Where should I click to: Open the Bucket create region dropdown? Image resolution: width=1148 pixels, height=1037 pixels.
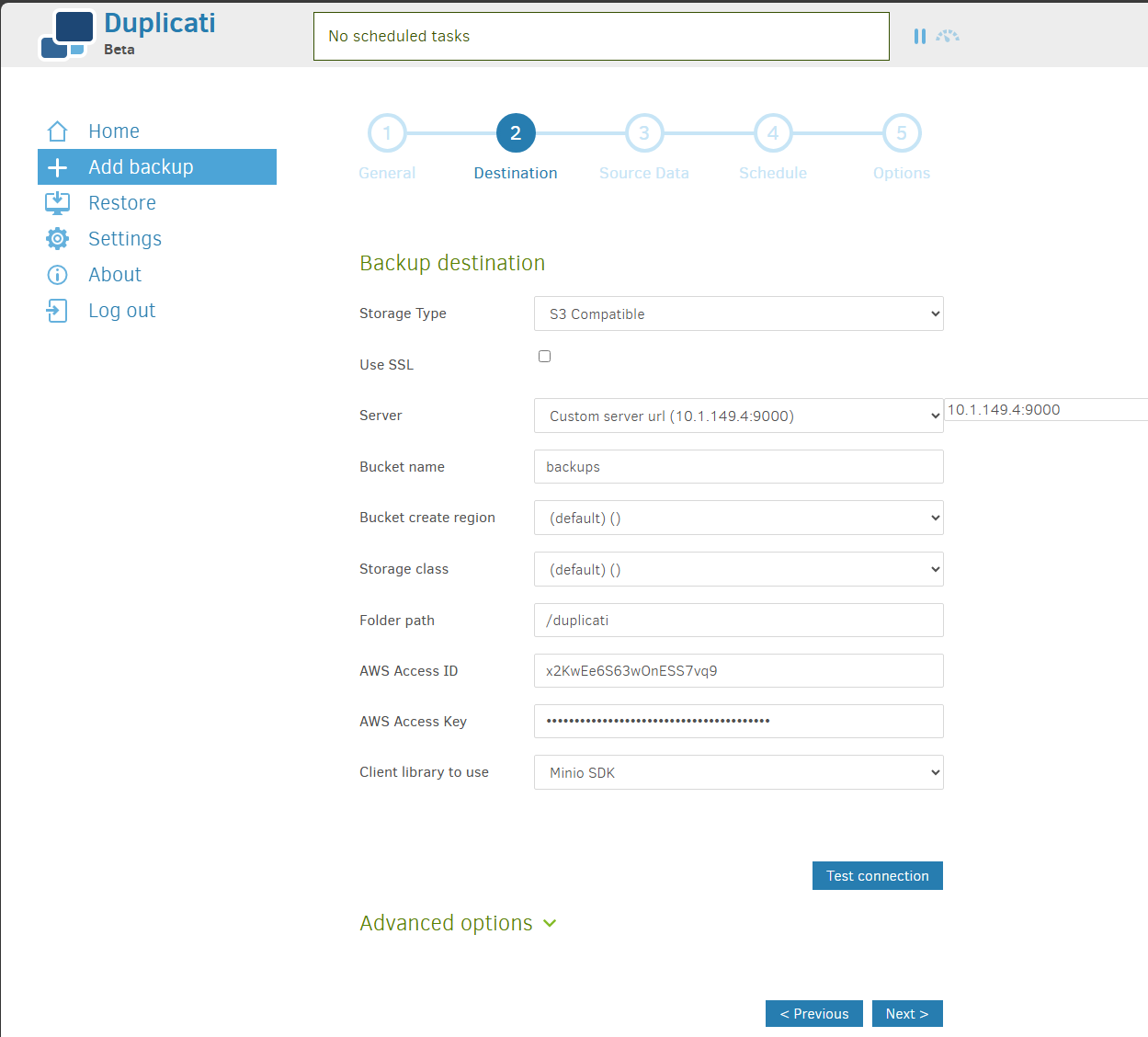pos(738,518)
